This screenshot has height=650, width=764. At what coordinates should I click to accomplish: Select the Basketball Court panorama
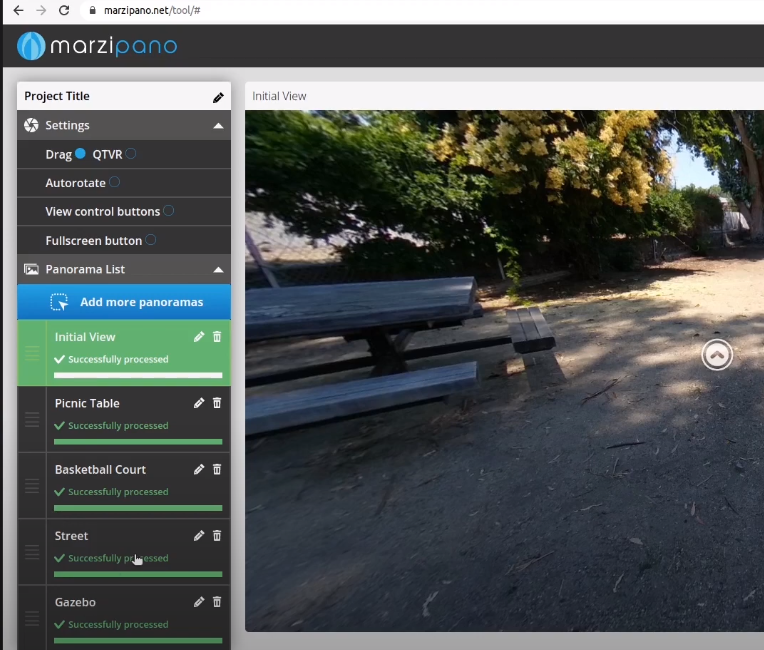click(x=124, y=485)
